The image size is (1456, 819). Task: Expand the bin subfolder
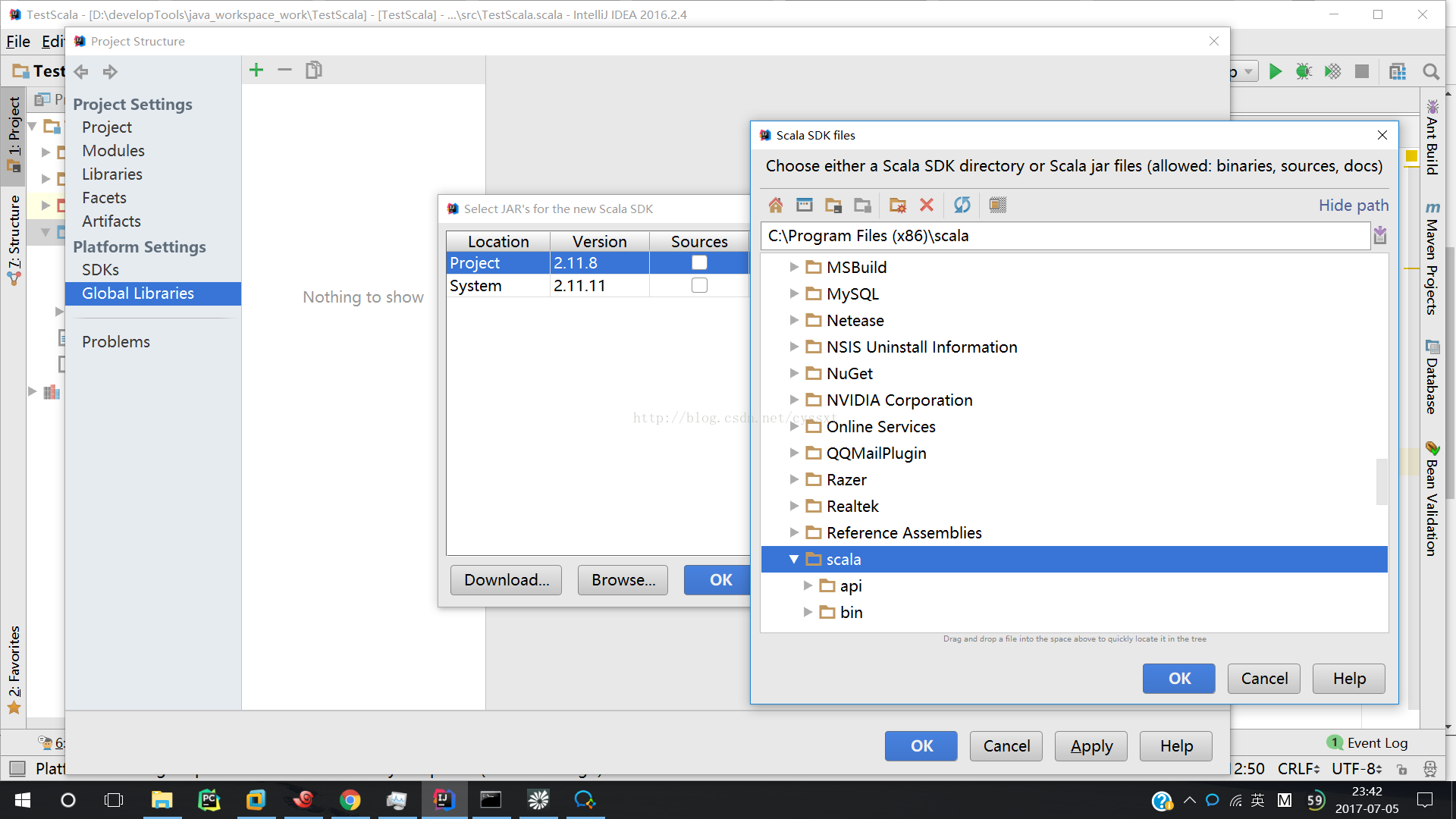pyautogui.click(x=808, y=612)
